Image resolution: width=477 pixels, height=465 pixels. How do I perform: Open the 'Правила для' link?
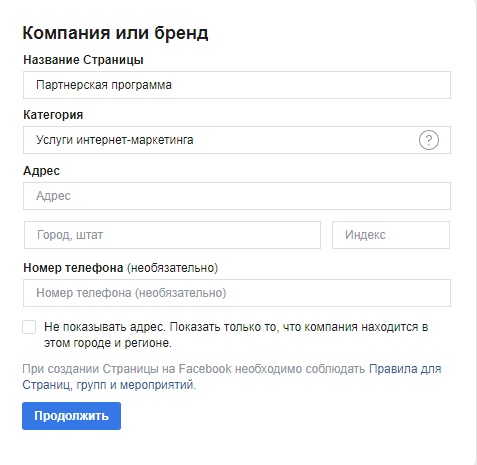(405, 369)
